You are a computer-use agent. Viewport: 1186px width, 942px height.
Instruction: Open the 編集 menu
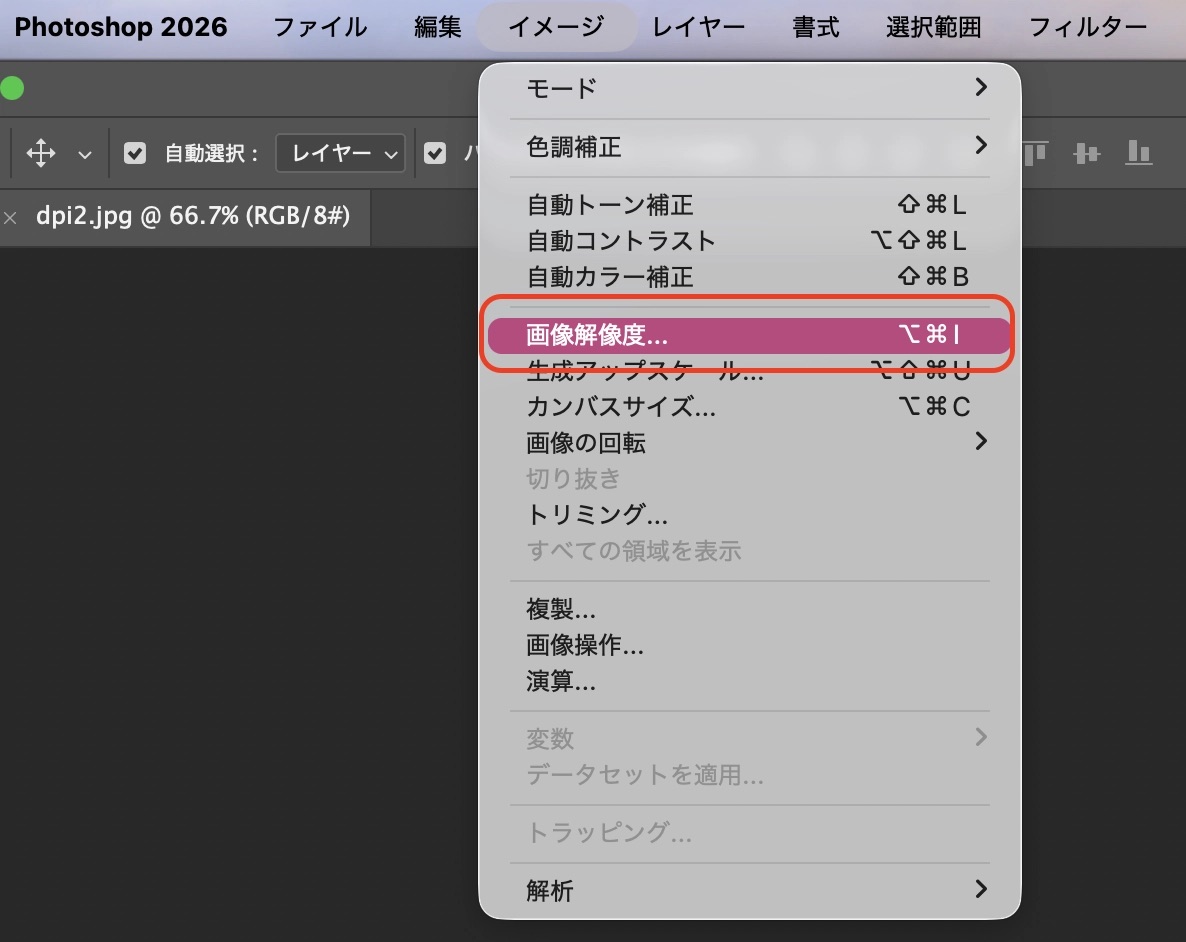437,27
